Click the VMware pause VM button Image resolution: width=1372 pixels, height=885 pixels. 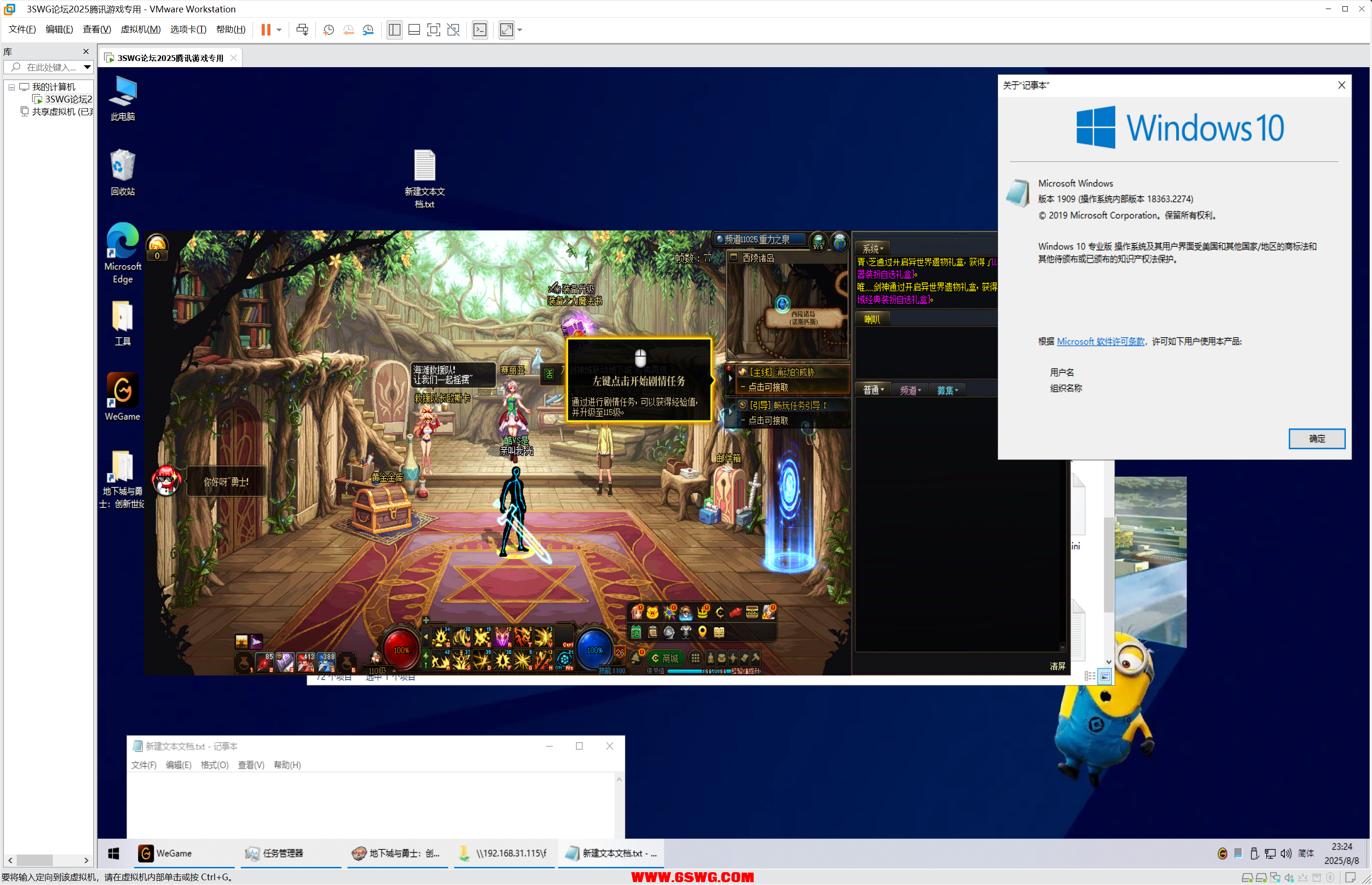coord(265,30)
